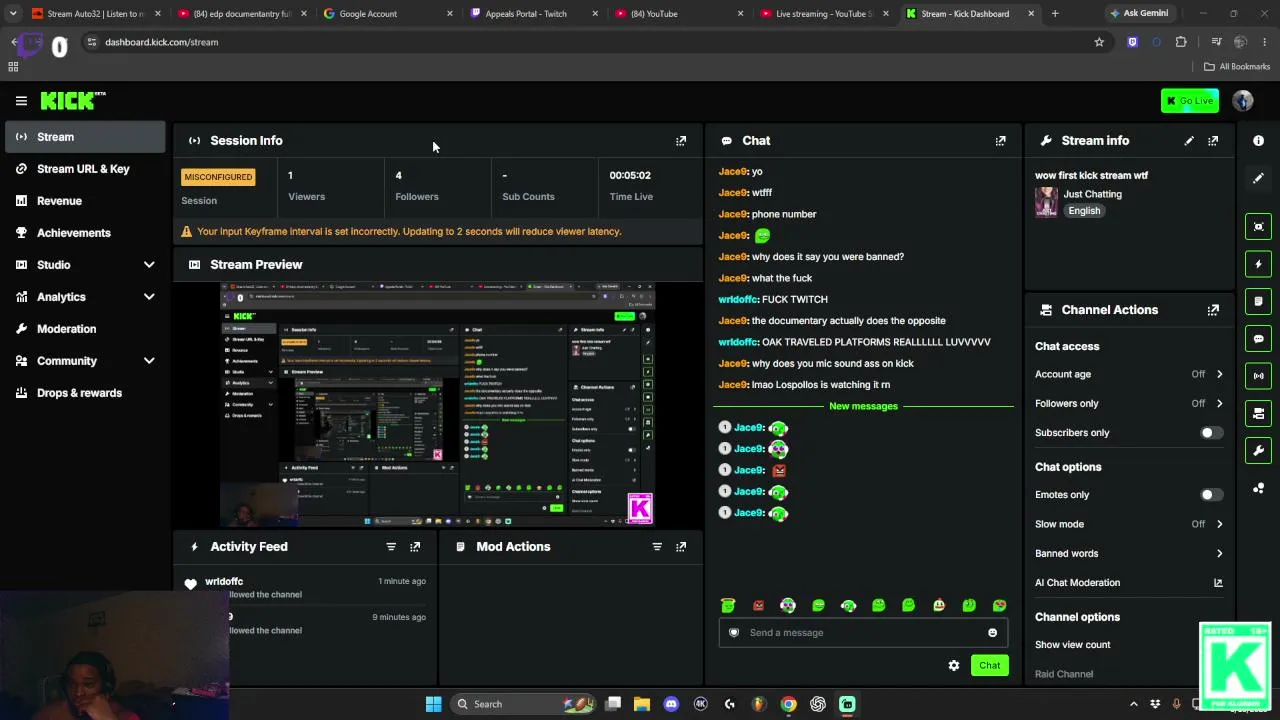Open the Achievements page
1280x720 pixels.
point(84,233)
